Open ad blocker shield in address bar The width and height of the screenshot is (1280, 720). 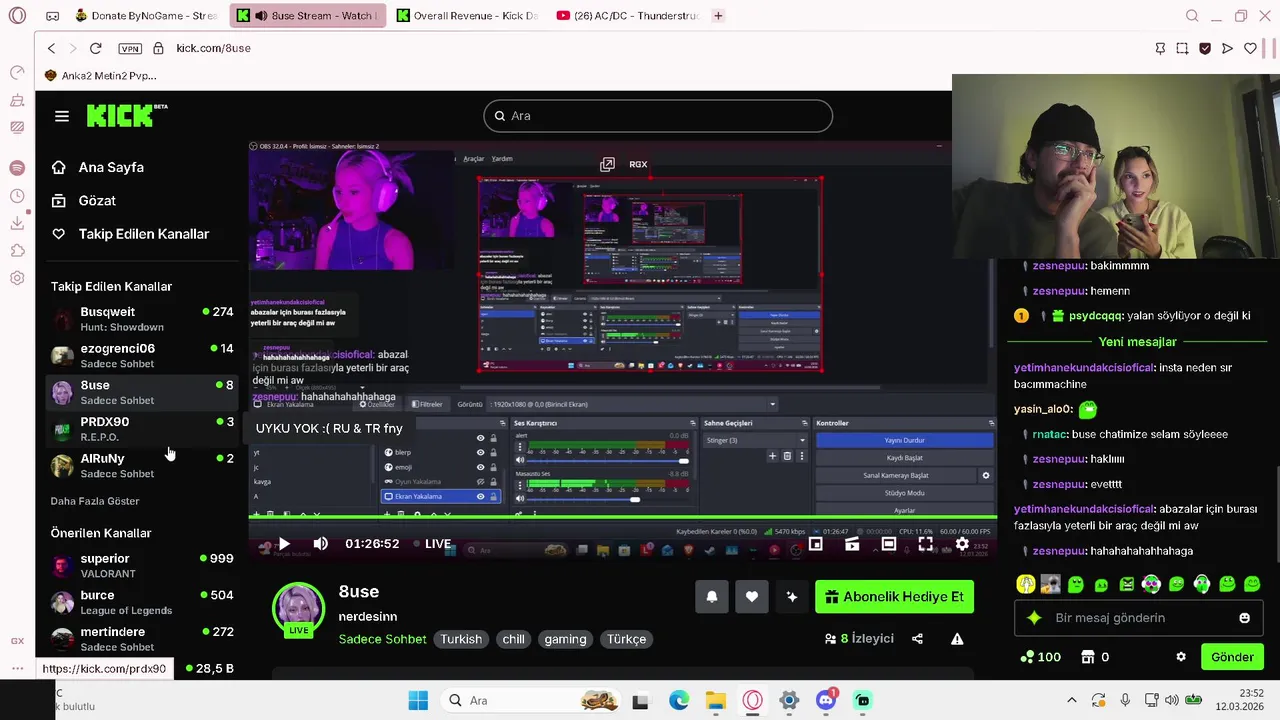point(1205,48)
